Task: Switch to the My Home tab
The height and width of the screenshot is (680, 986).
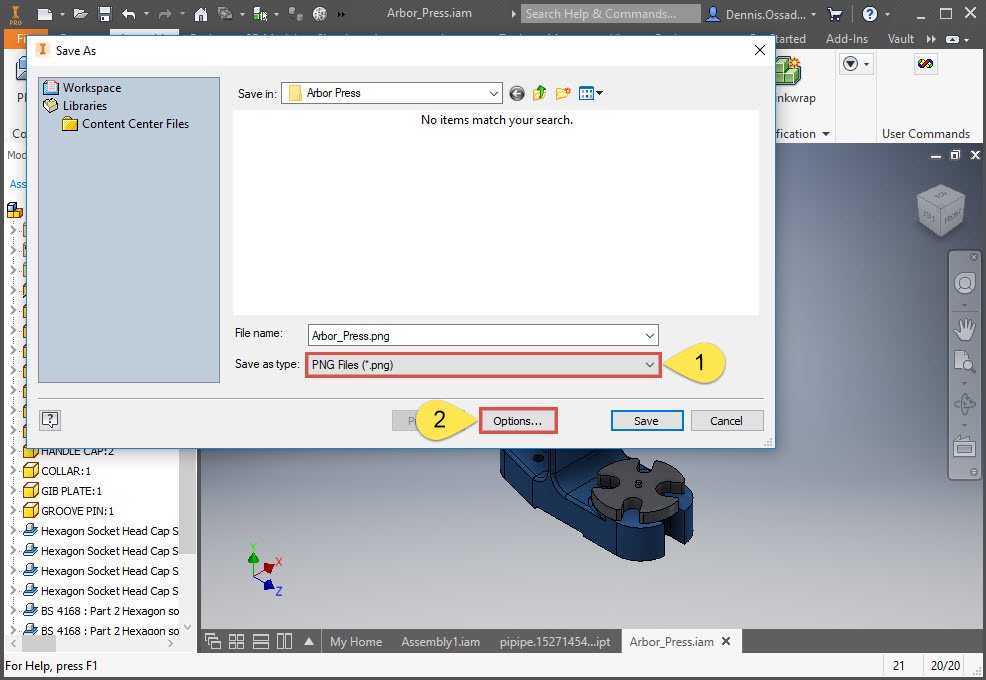Action: 356,641
